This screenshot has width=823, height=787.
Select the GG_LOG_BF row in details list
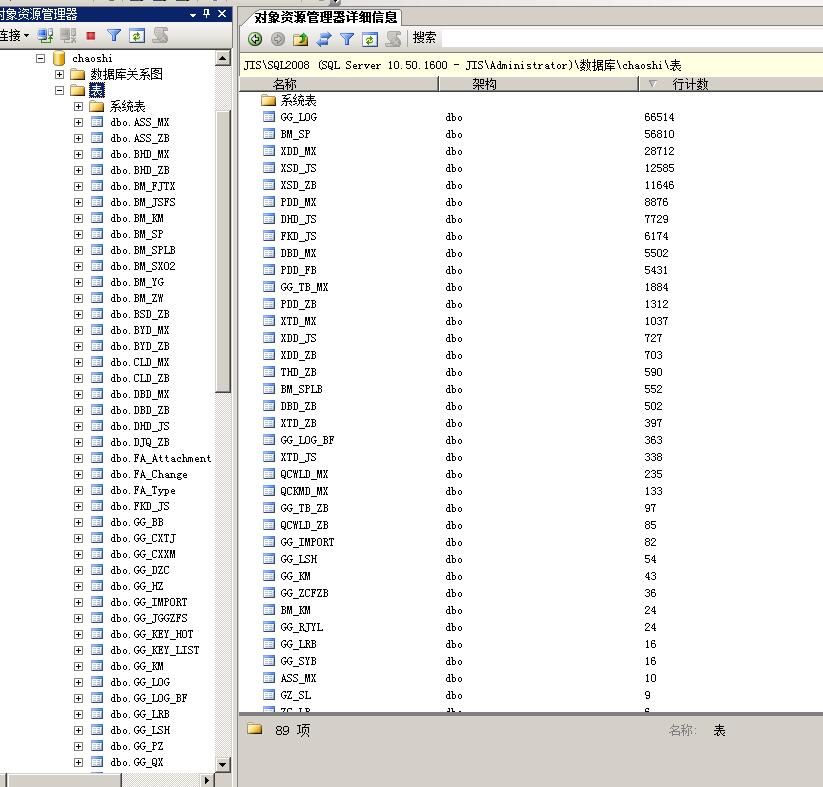tap(531, 440)
